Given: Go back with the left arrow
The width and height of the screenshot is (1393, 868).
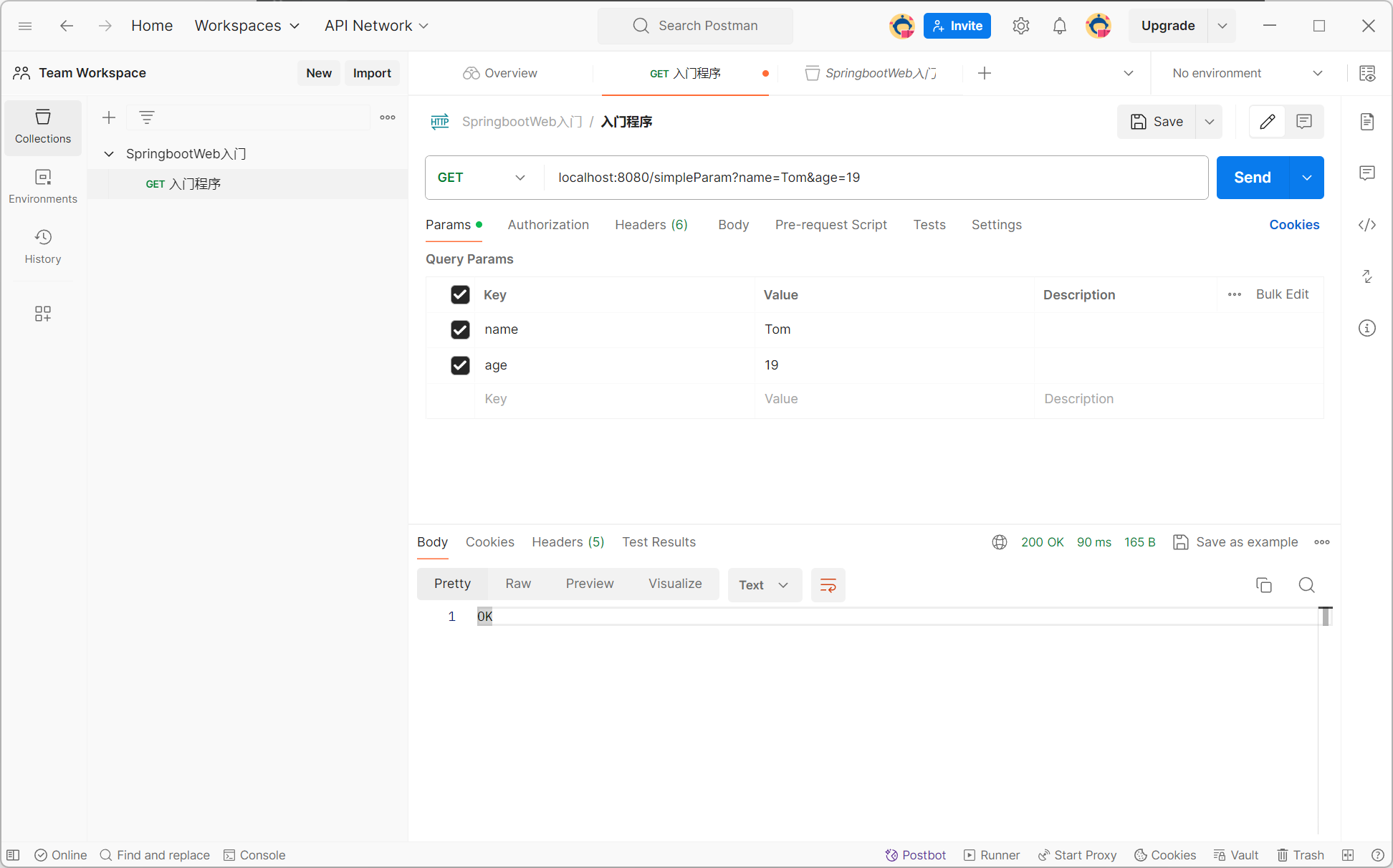Looking at the screenshot, I should click(x=67, y=26).
